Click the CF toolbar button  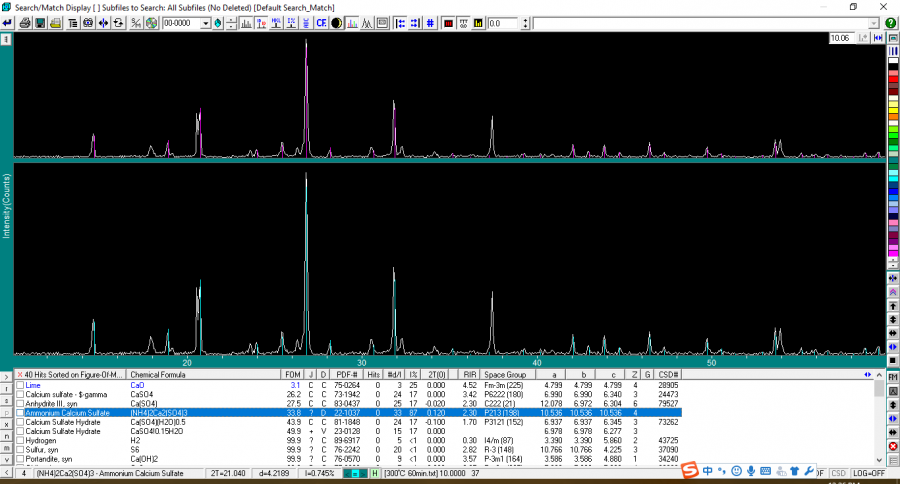click(x=321, y=23)
